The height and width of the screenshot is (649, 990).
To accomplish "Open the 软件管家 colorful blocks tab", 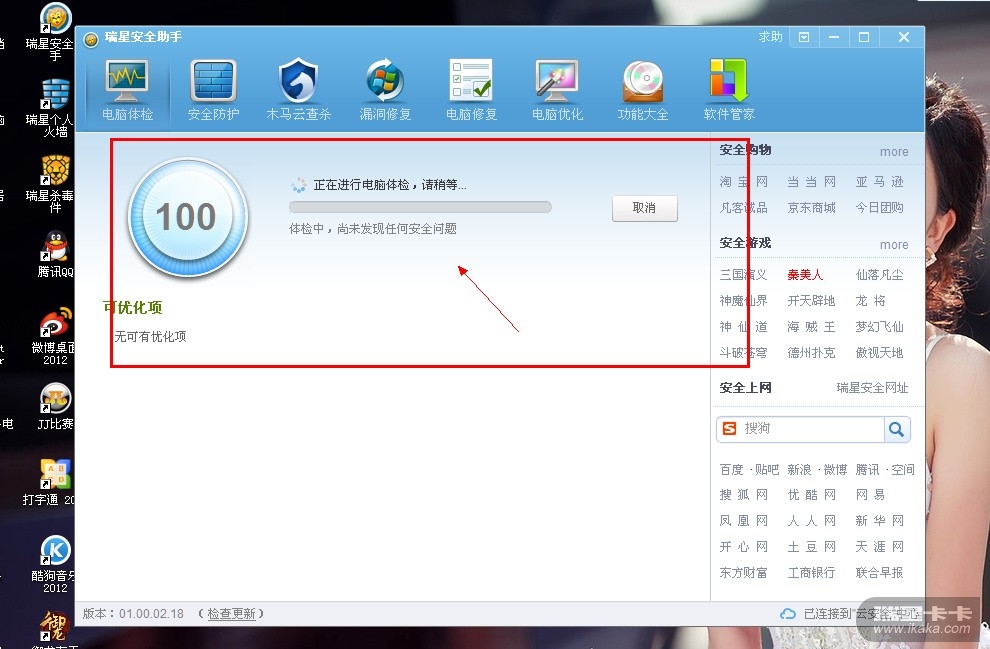I will click(729, 90).
